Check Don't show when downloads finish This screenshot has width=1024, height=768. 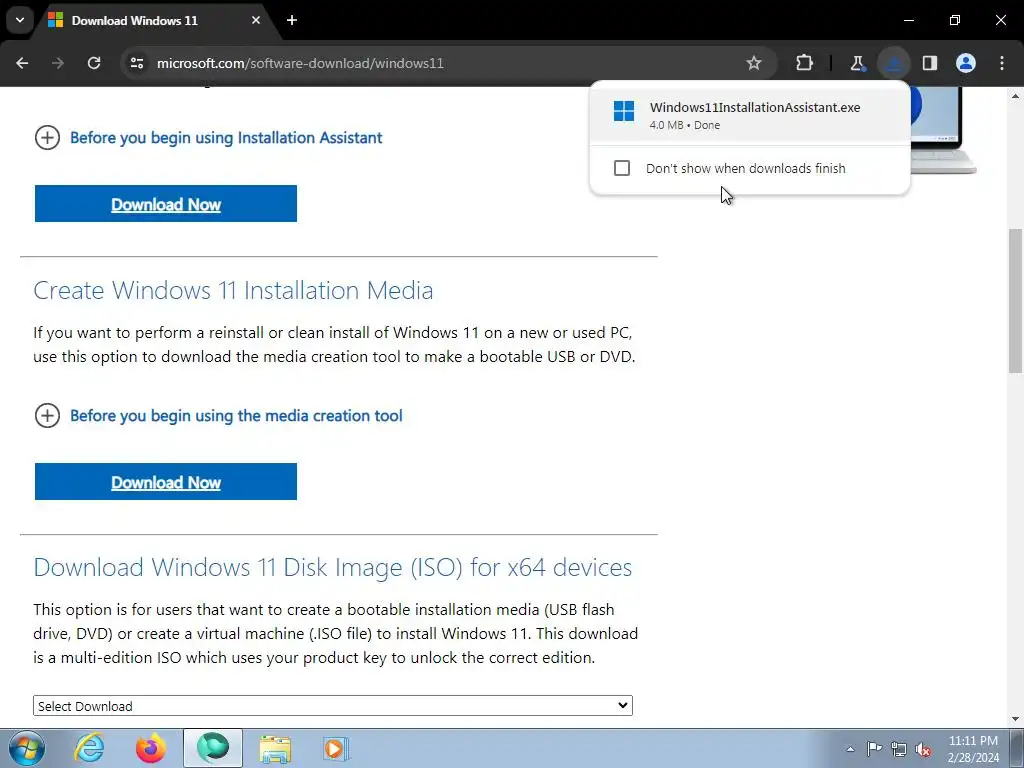(622, 168)
